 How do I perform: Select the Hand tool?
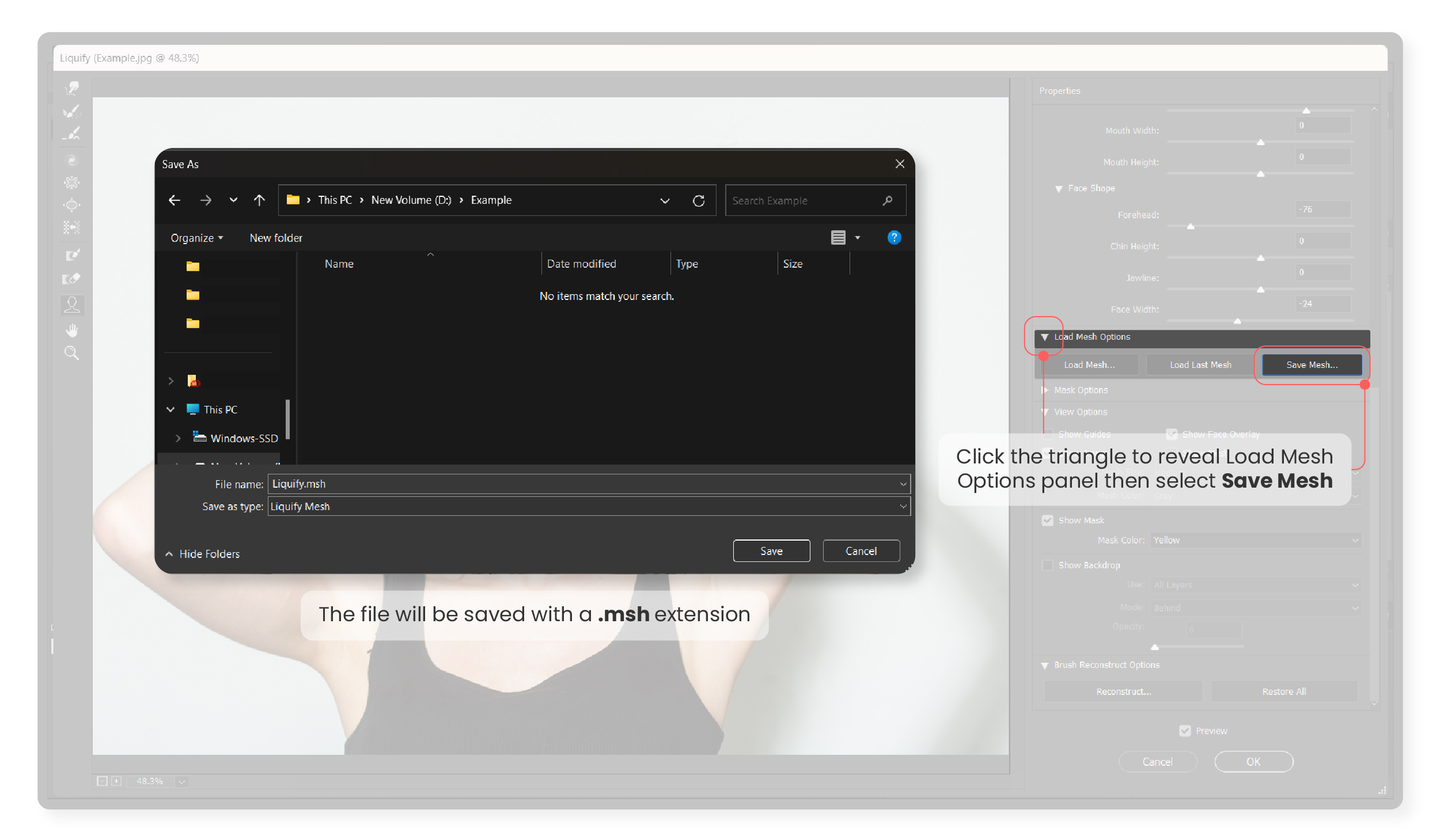[72, 330]
